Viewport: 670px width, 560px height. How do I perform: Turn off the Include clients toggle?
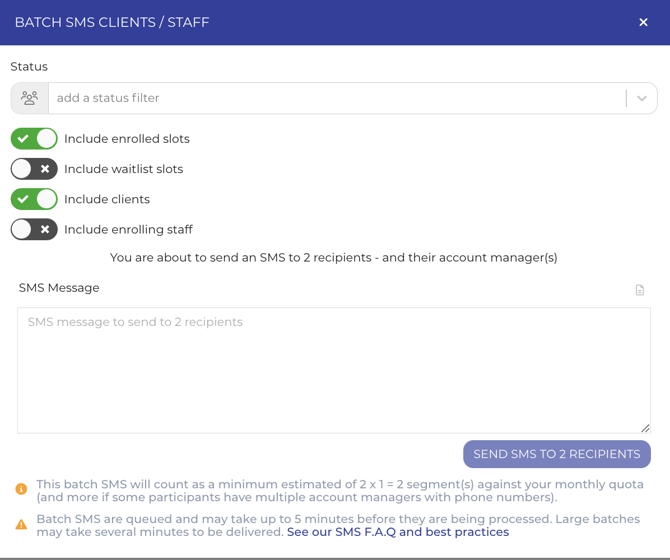point(34,199)
